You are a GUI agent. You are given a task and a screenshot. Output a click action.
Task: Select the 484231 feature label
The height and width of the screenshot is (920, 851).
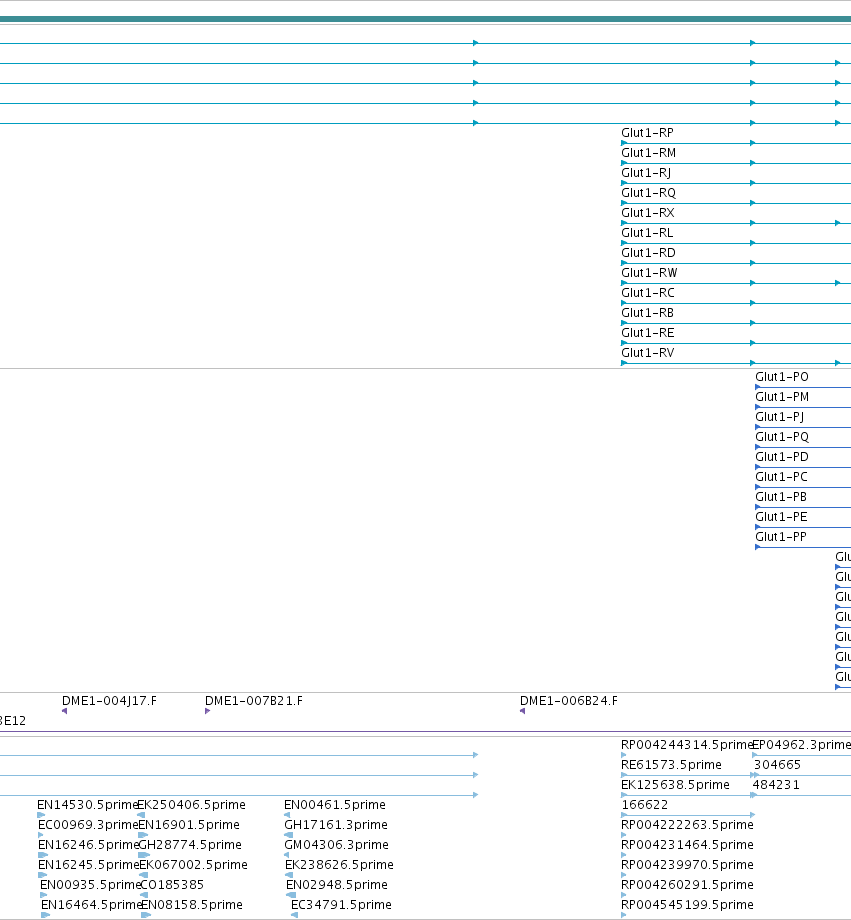(x=776, y=784)
